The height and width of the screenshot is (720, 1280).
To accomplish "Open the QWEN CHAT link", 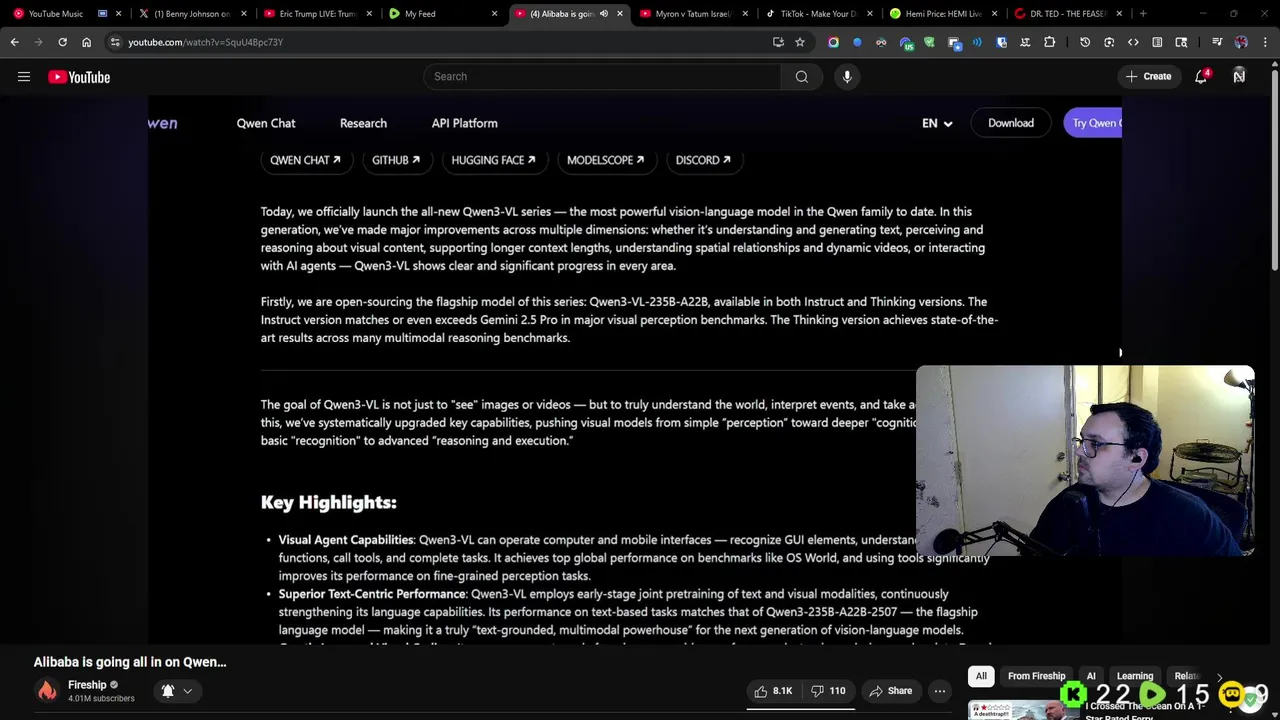I will click(305, 160).
